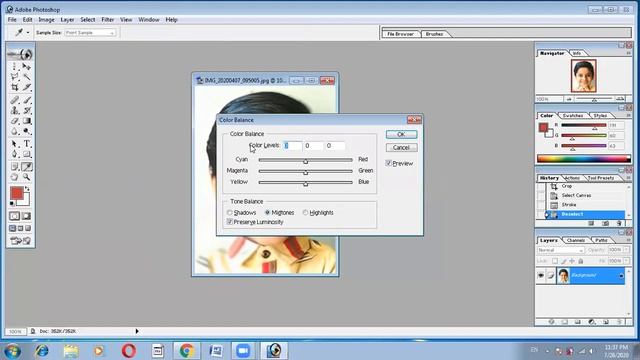The image size is (640, 360).
Task: Select the Eraser tool
Action: (14, 121)
